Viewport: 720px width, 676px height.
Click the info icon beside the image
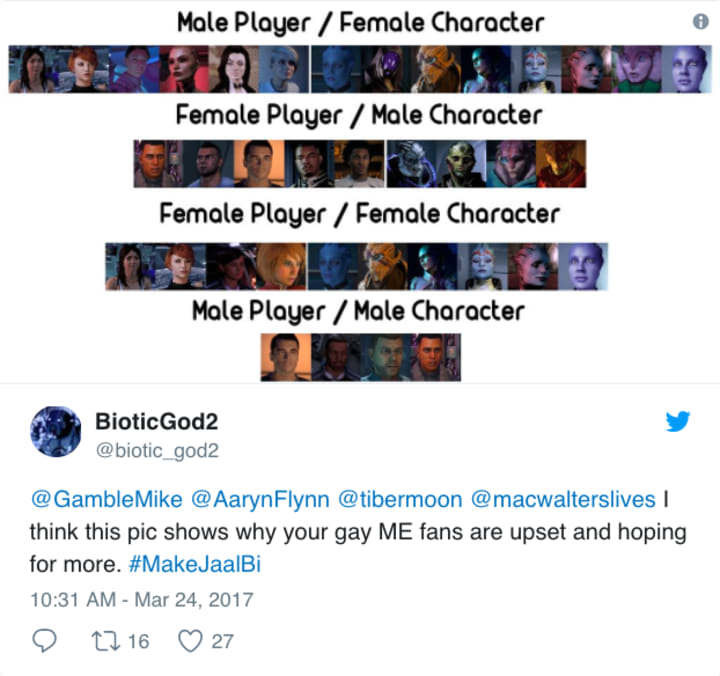700,22
